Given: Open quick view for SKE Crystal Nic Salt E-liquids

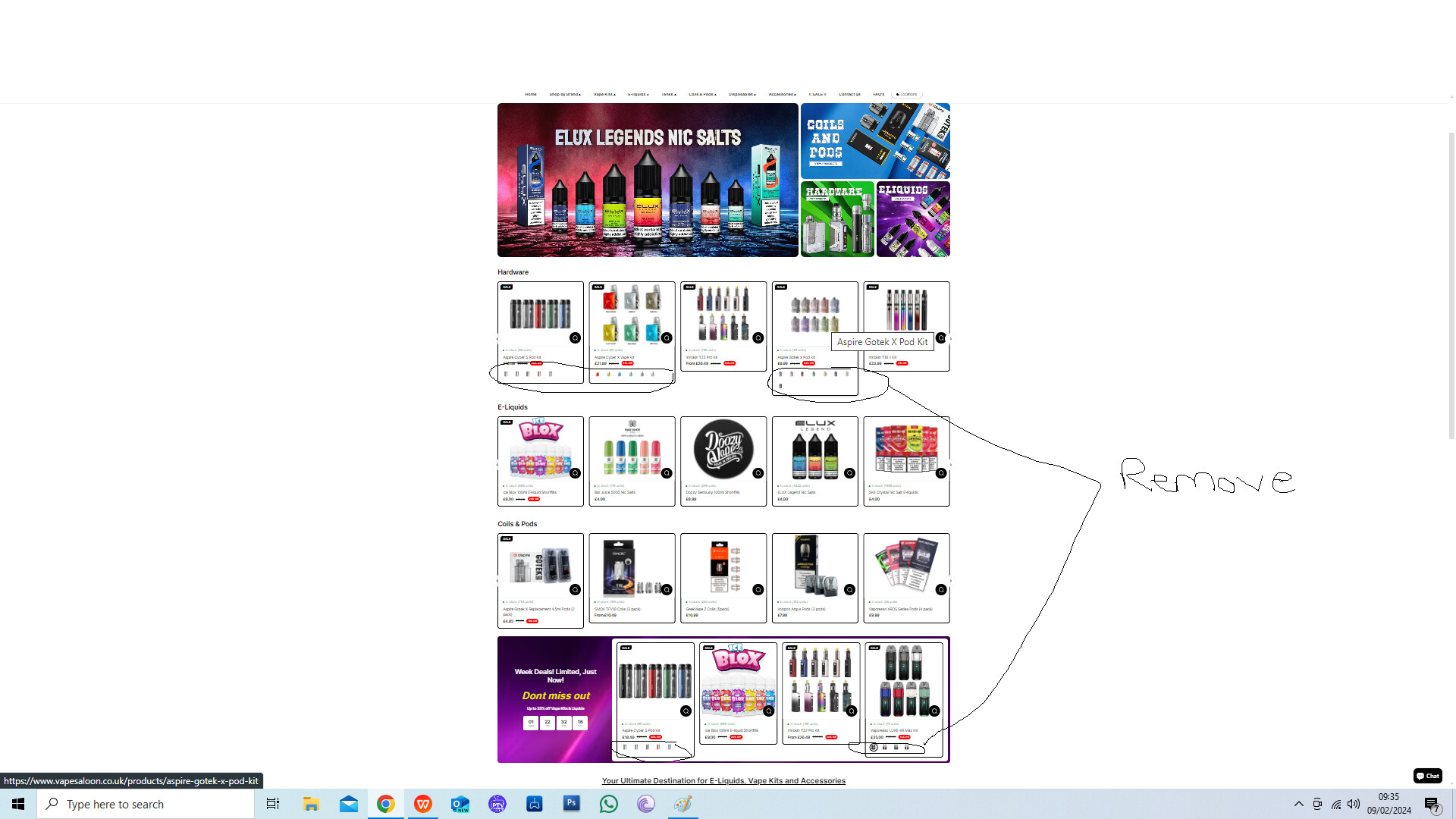Looking at the screenshot, I should pyautogui.click(x=941, y=473).
